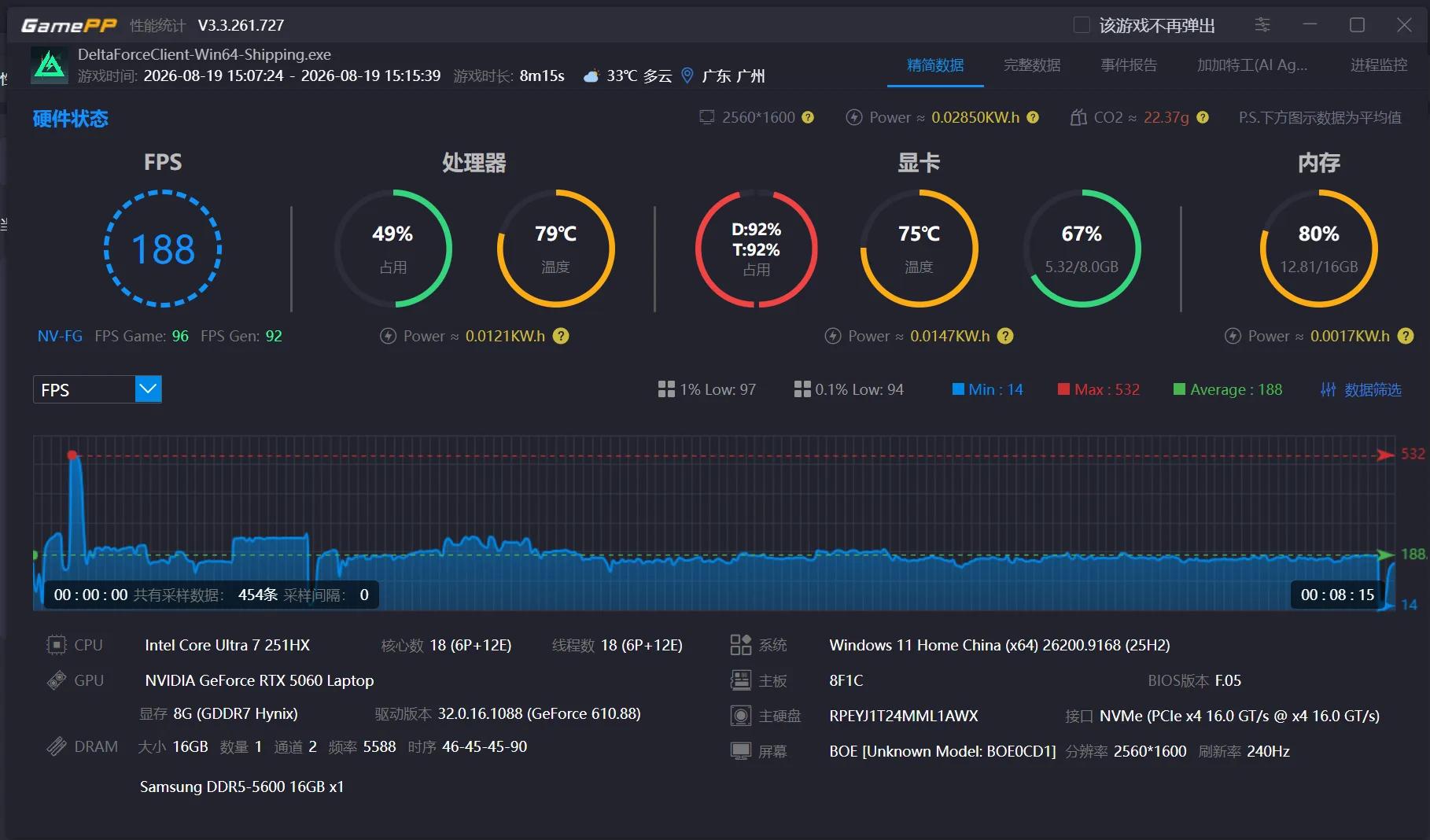Click the 80% memory gauge
Screen dimensions: 1430x840
(x=1319, y=249)
